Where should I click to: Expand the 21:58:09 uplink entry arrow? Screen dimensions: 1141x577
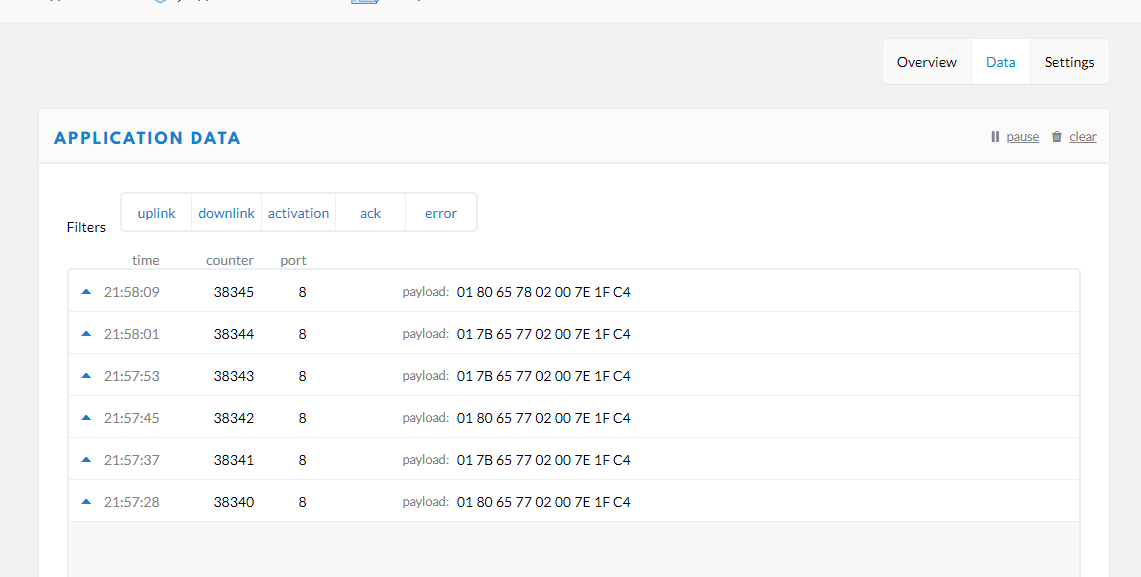coord(86,292)
